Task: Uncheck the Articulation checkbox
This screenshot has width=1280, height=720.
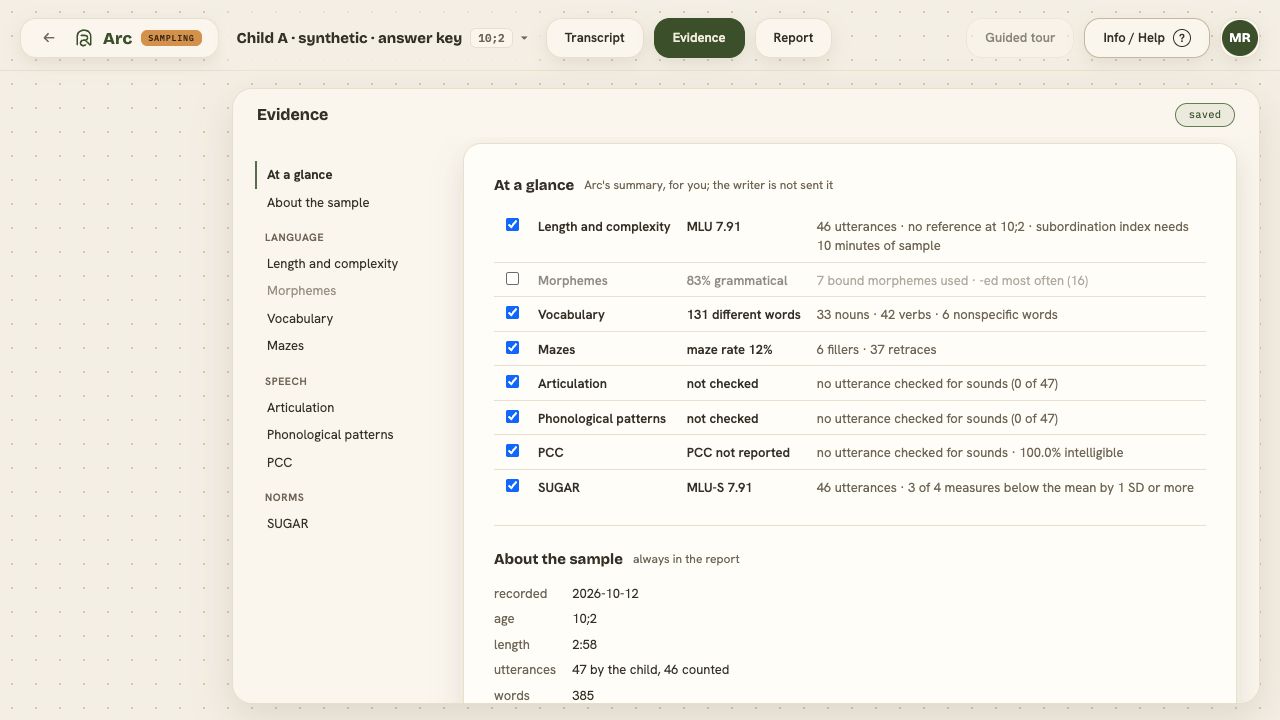Action: (513, 382)
